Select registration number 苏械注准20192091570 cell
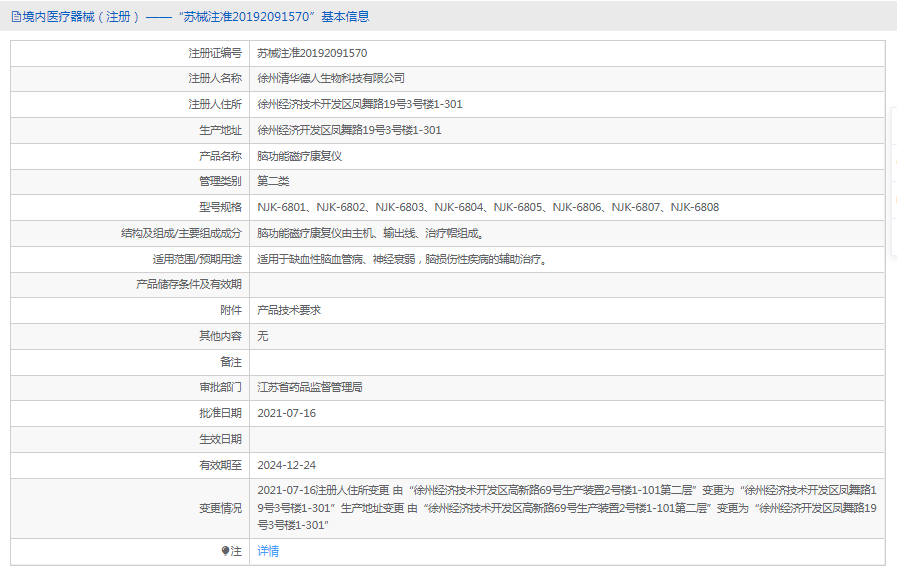Viewport: 897px width, 574px height. 312,53
